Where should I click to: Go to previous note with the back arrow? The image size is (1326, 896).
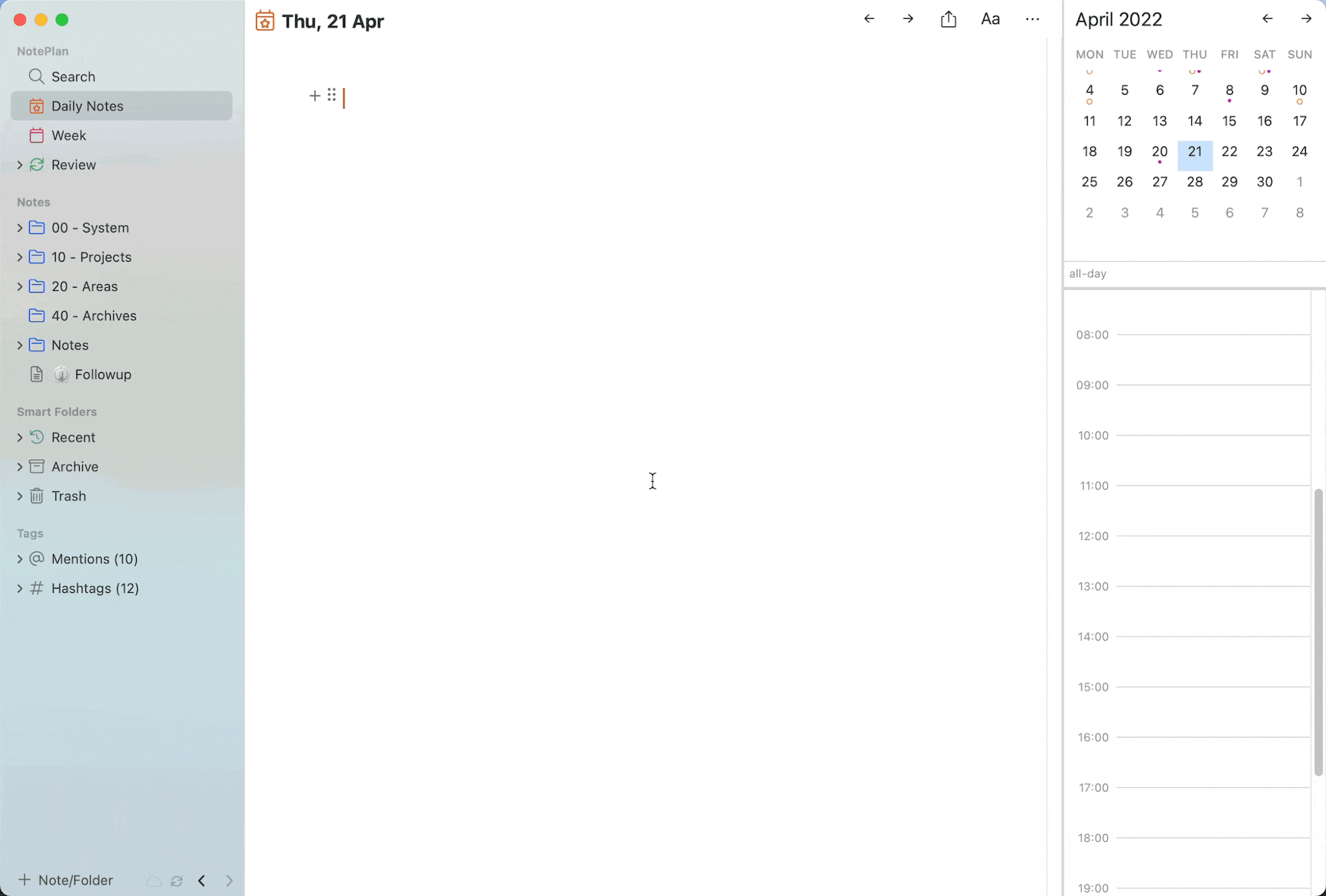[x=868, y=19]
